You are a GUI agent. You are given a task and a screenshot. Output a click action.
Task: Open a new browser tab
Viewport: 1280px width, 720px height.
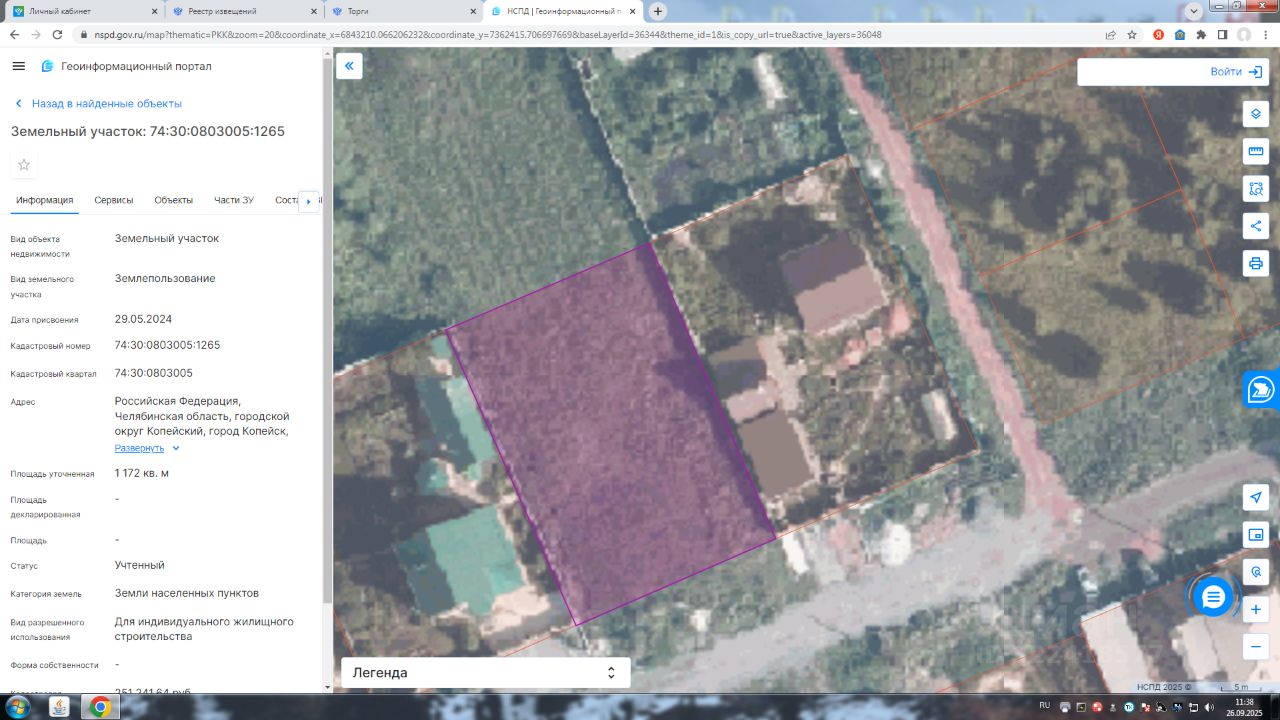coord(658,11)
